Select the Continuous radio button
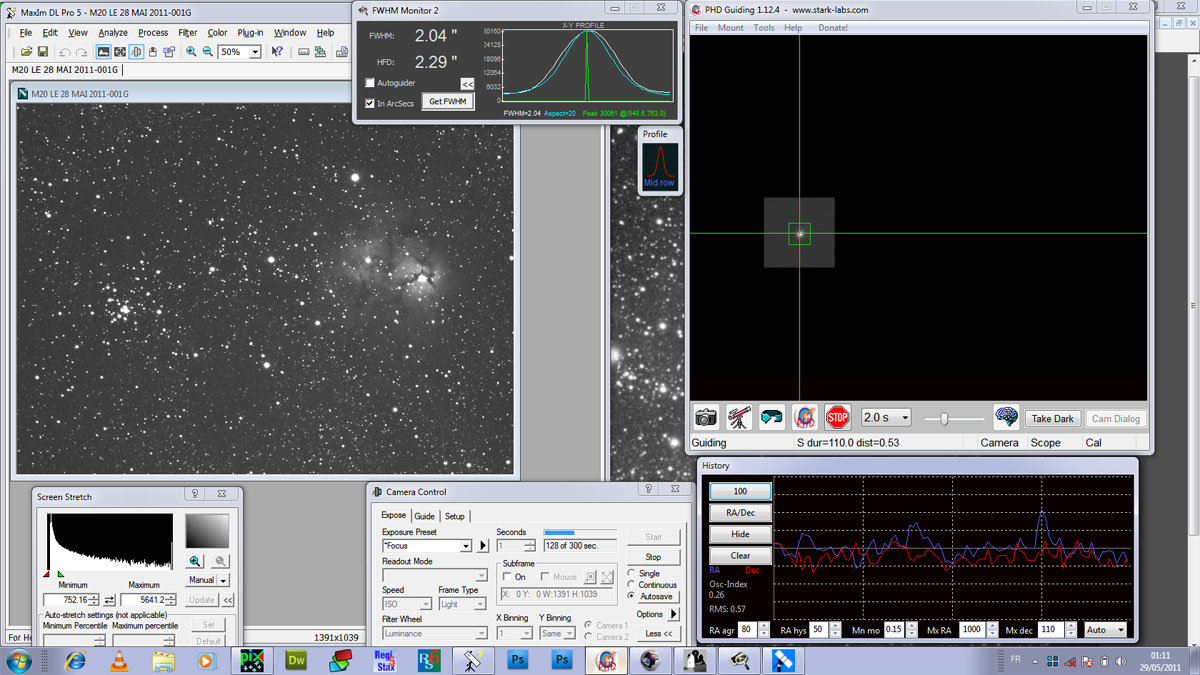Image resolution: width=1200 pixels, height=675 pixels. [632, 585]
